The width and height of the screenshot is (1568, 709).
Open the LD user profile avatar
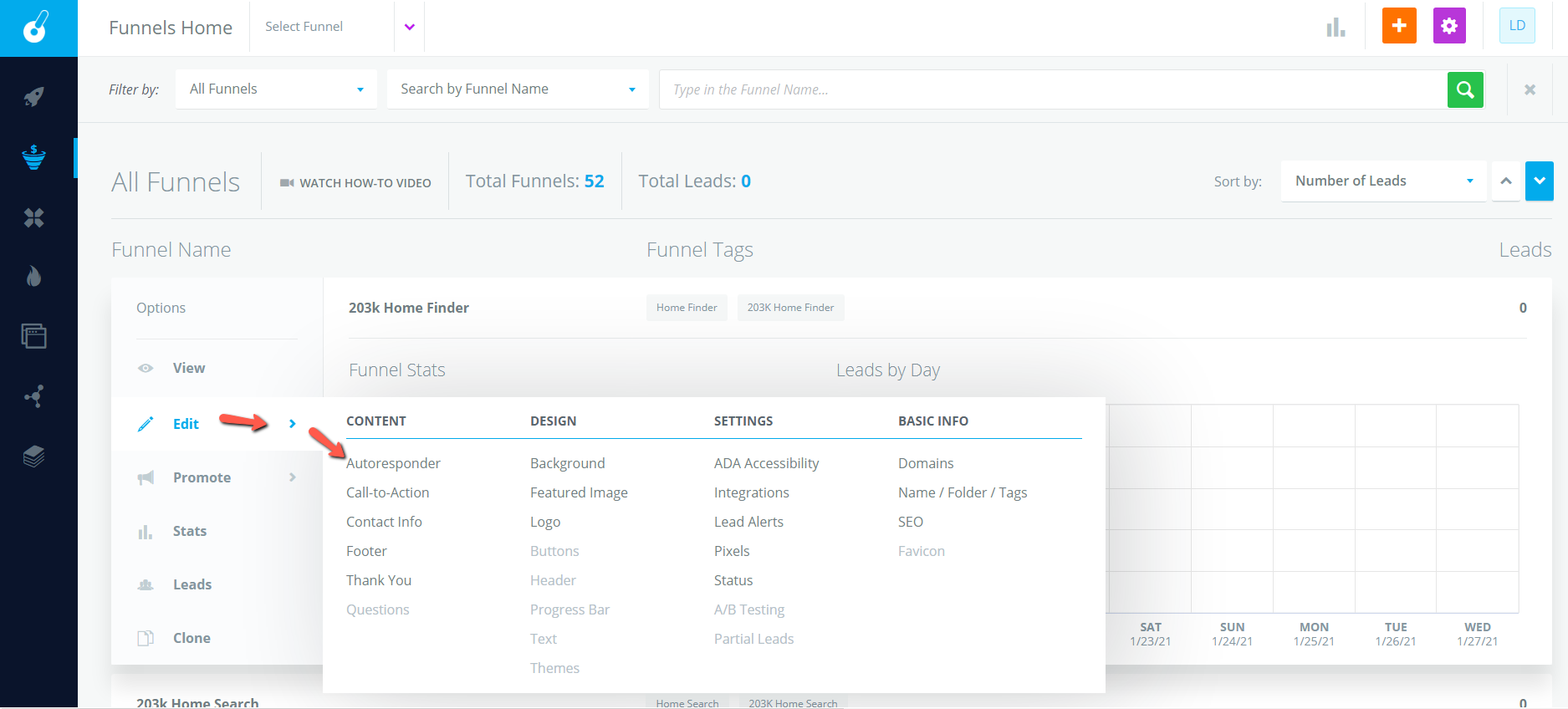coord(1517,26)
